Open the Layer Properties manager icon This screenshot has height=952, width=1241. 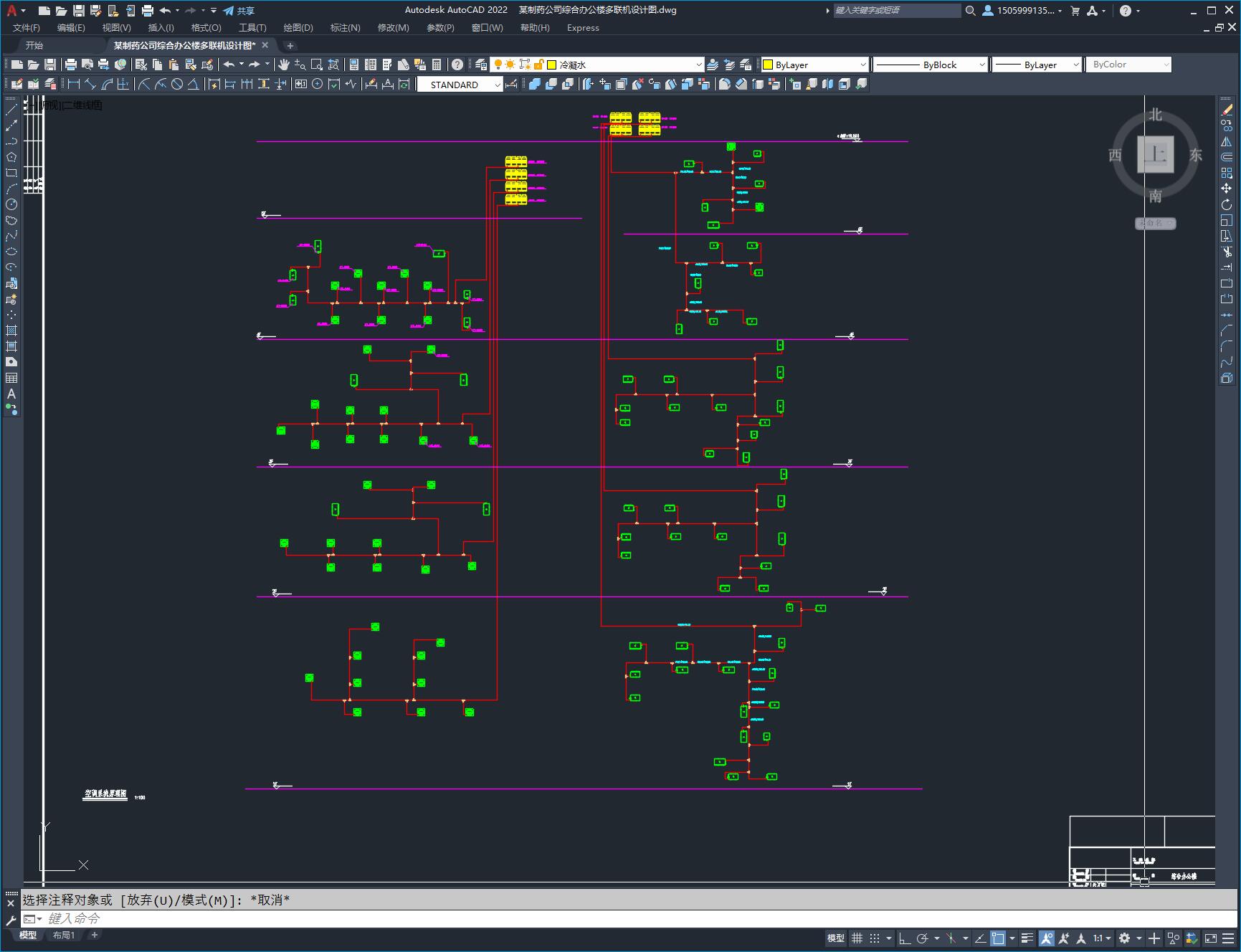pos(481,65)
